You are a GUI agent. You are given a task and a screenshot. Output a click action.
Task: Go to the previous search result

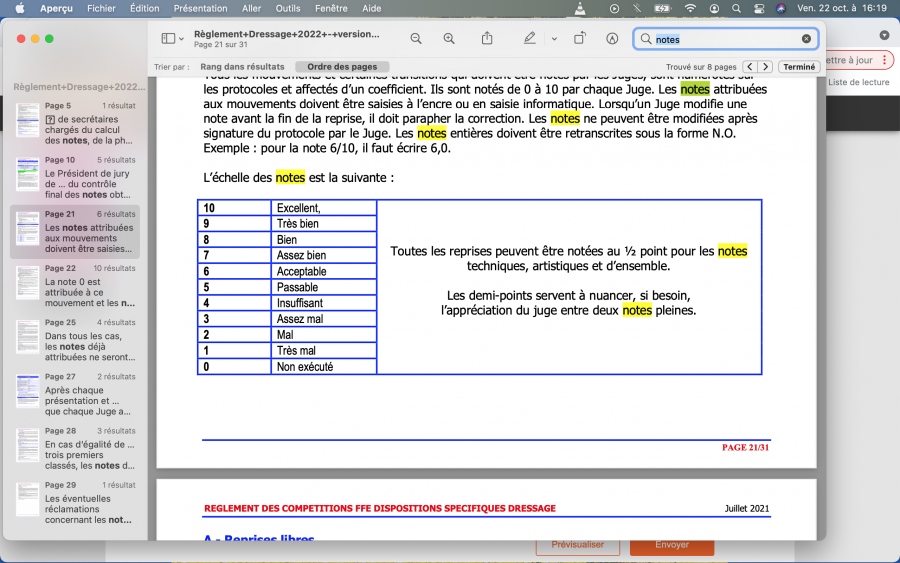[750, 67]
